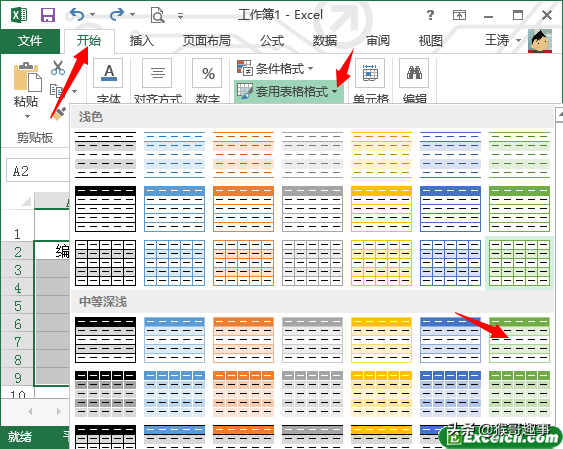Select row header 9
The width and height of the screenshot is (563, 449).
[18, 378]
